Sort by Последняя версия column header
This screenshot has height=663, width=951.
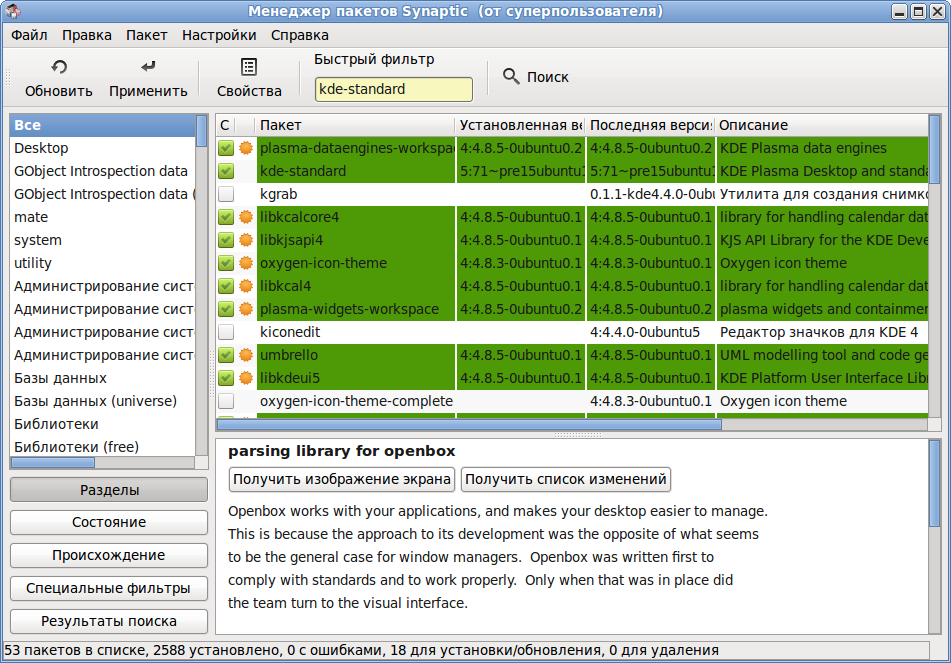coord(651,125)
